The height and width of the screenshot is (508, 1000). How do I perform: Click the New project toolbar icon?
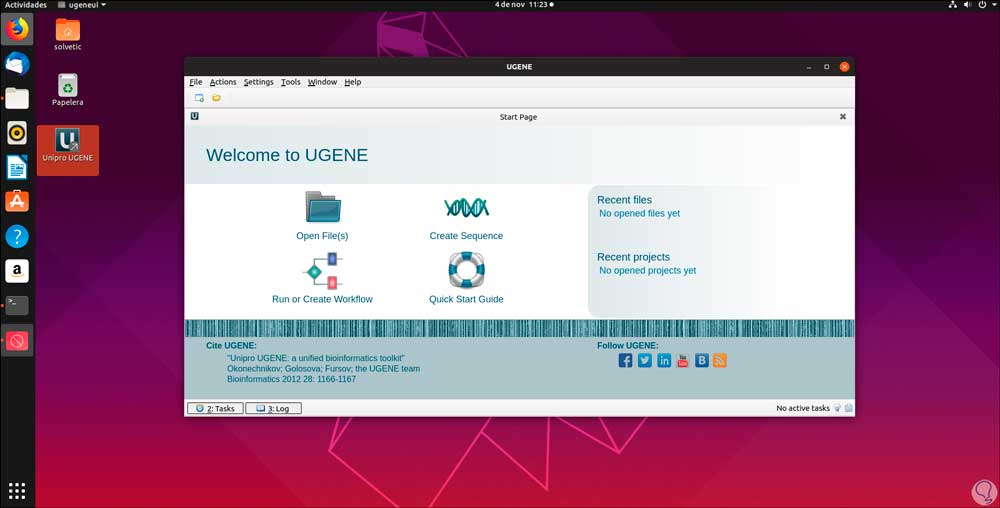[199, 98]
